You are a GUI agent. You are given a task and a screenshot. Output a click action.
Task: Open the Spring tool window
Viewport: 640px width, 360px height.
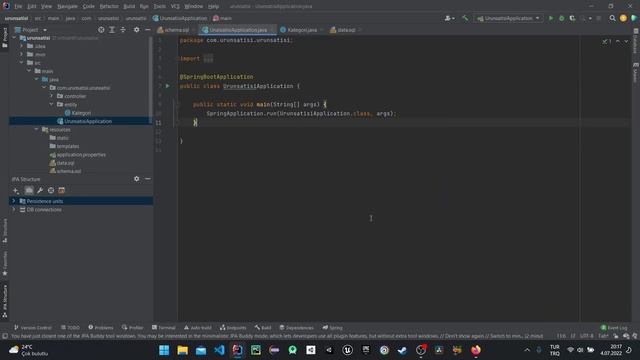(x=333, y=328)
